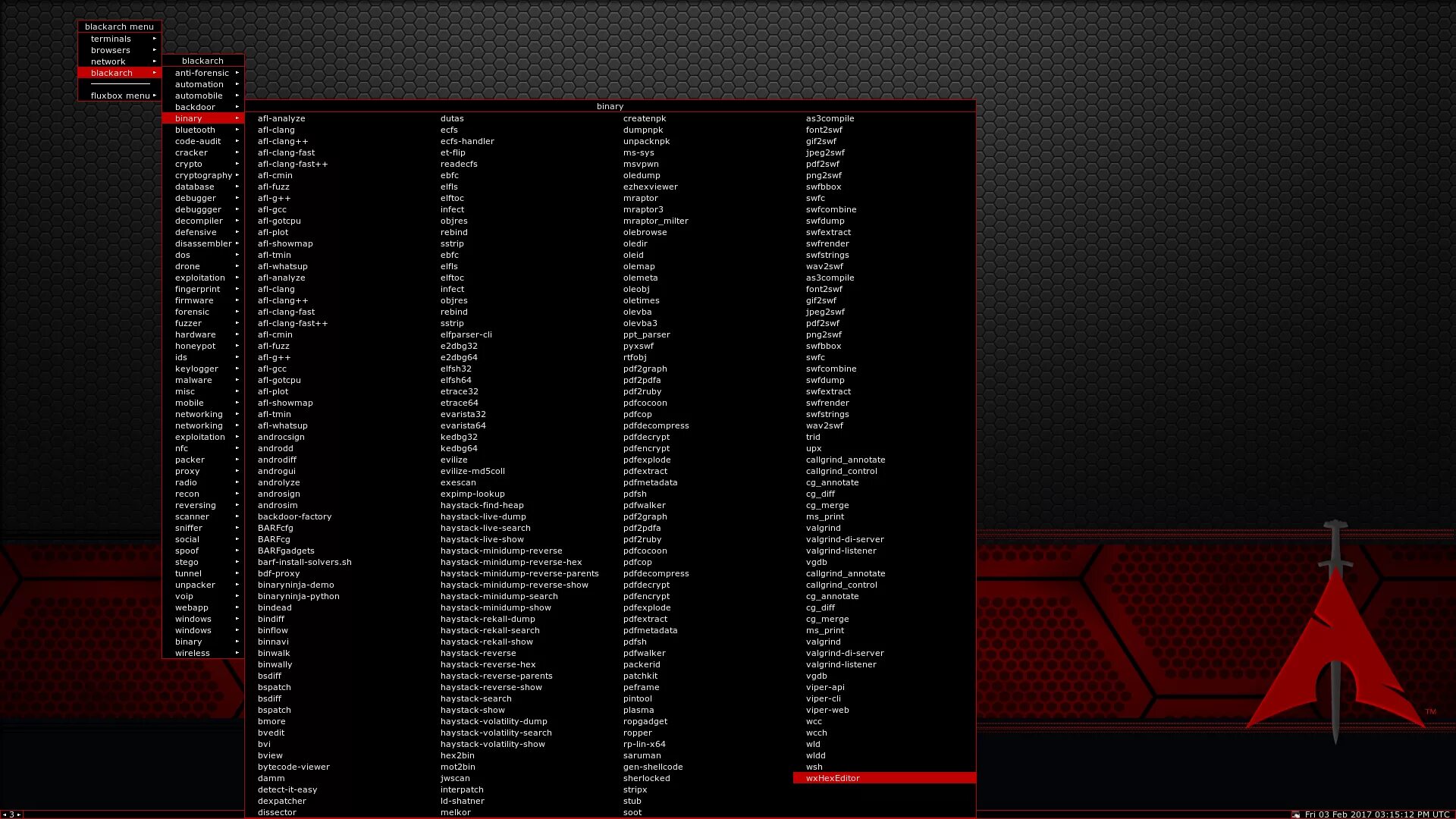This screenshot has height=819, width=1456.
Task: Launch ropgadget from the binary list
Action: pyautogui.click(x=645, y=721)
